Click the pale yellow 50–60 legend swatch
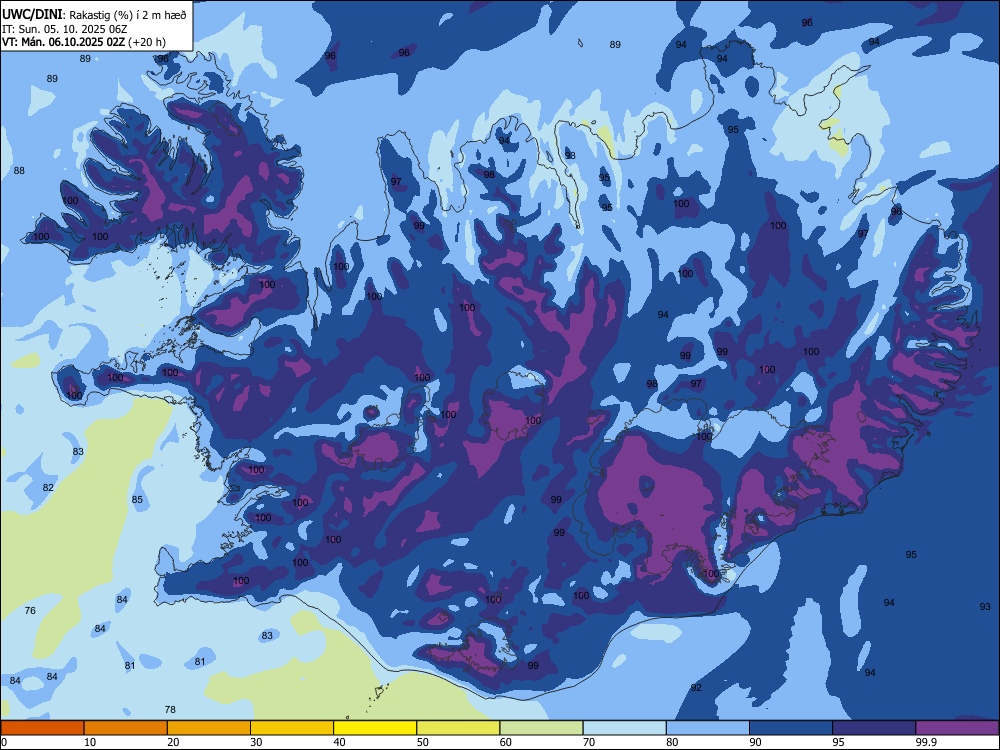 458,728
